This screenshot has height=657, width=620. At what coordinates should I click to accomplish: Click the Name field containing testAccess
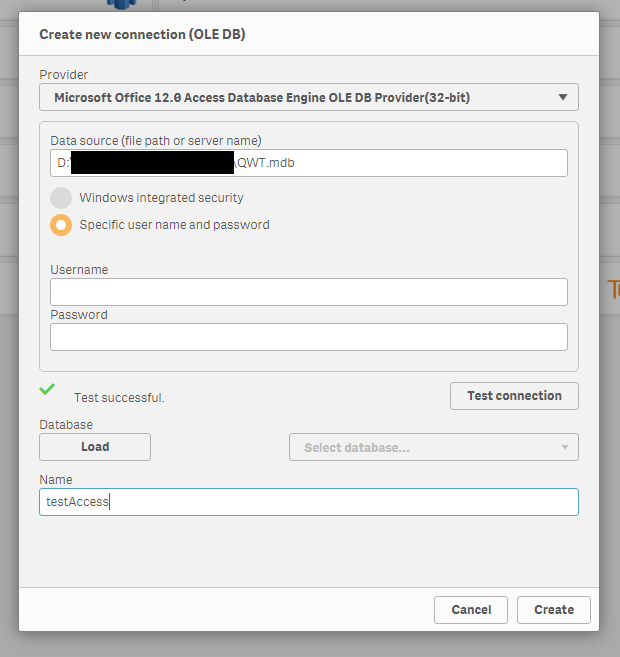[308, 502]
